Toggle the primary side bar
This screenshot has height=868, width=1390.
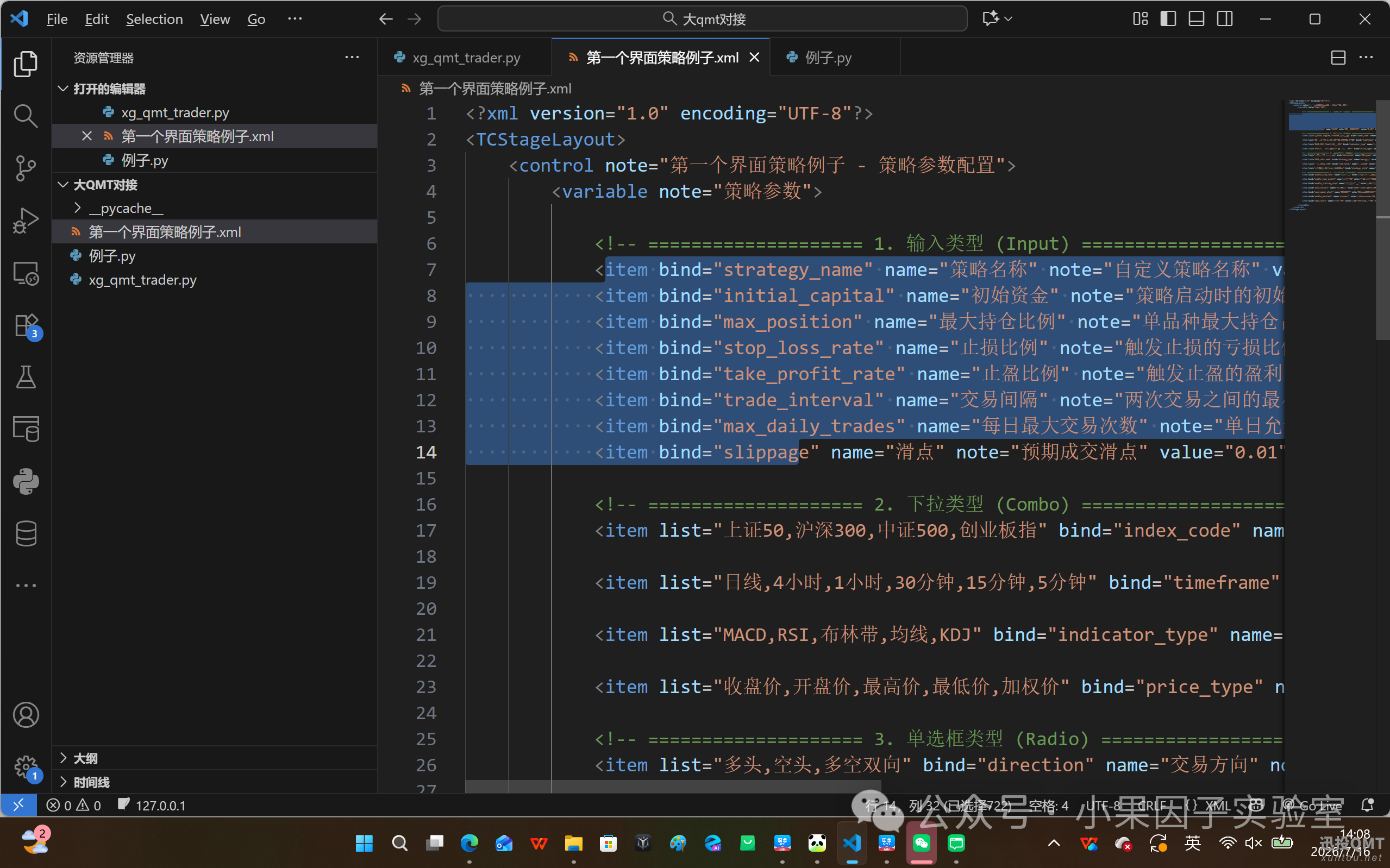tap(1168, 19)
